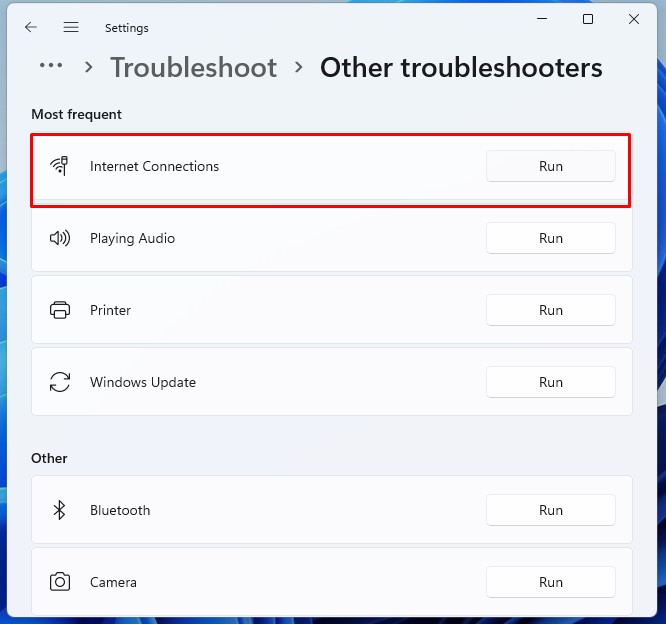Select the Printer label
Image resolution: width=666 pixels, height=624 pixels.
[110, 310]
